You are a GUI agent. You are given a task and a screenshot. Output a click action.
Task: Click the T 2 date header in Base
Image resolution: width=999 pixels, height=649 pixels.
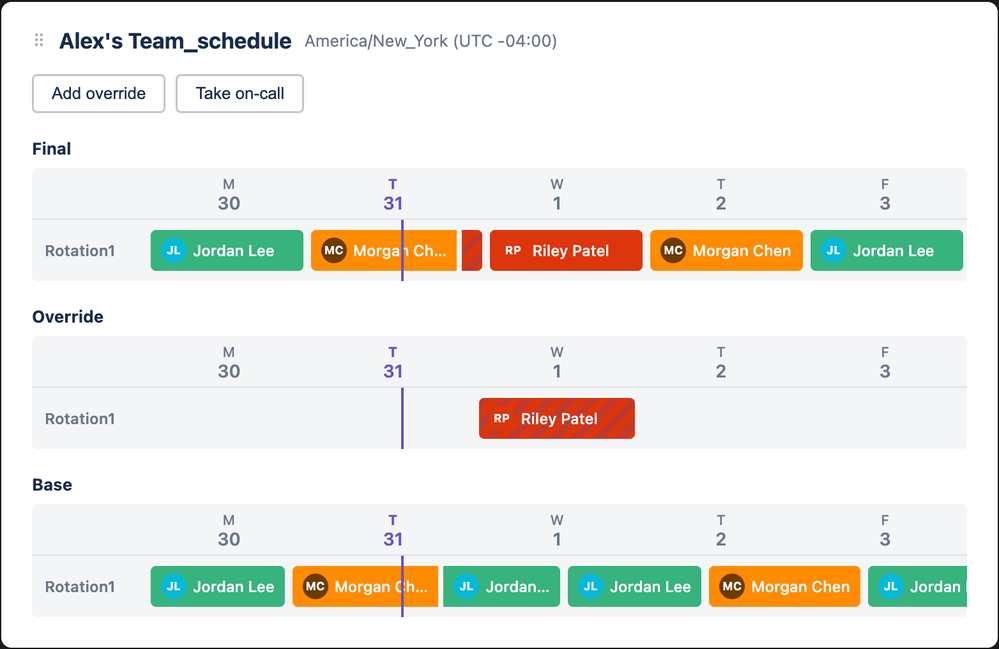click(721, 531)
